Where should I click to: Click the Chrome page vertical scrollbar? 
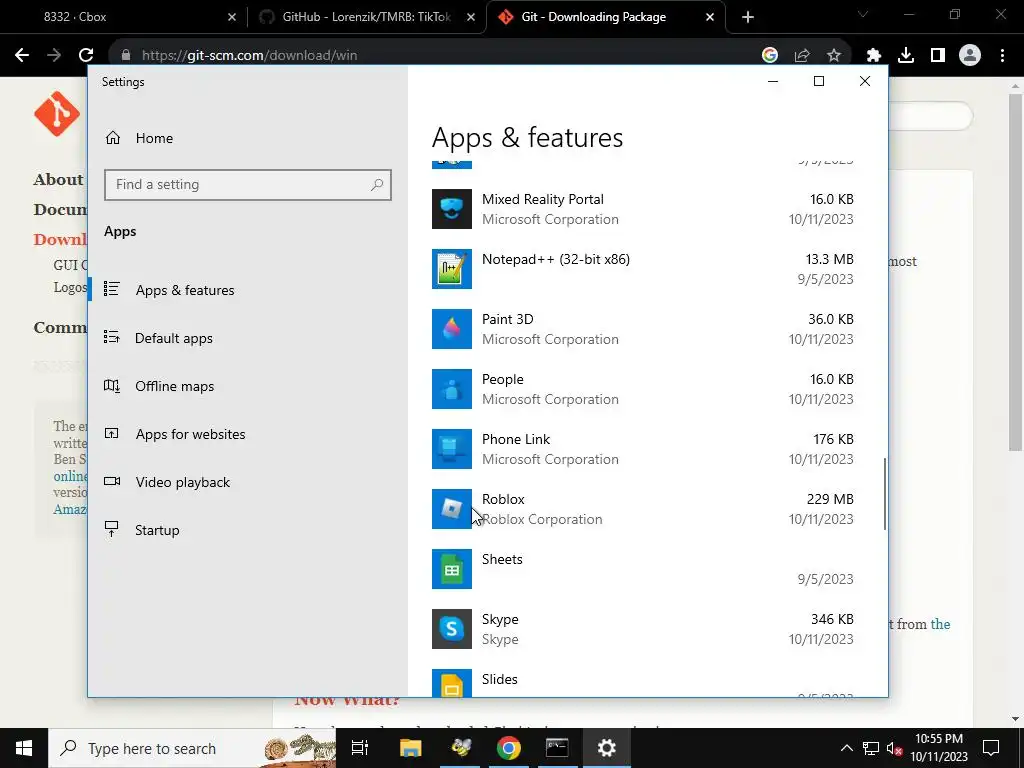1015,272
